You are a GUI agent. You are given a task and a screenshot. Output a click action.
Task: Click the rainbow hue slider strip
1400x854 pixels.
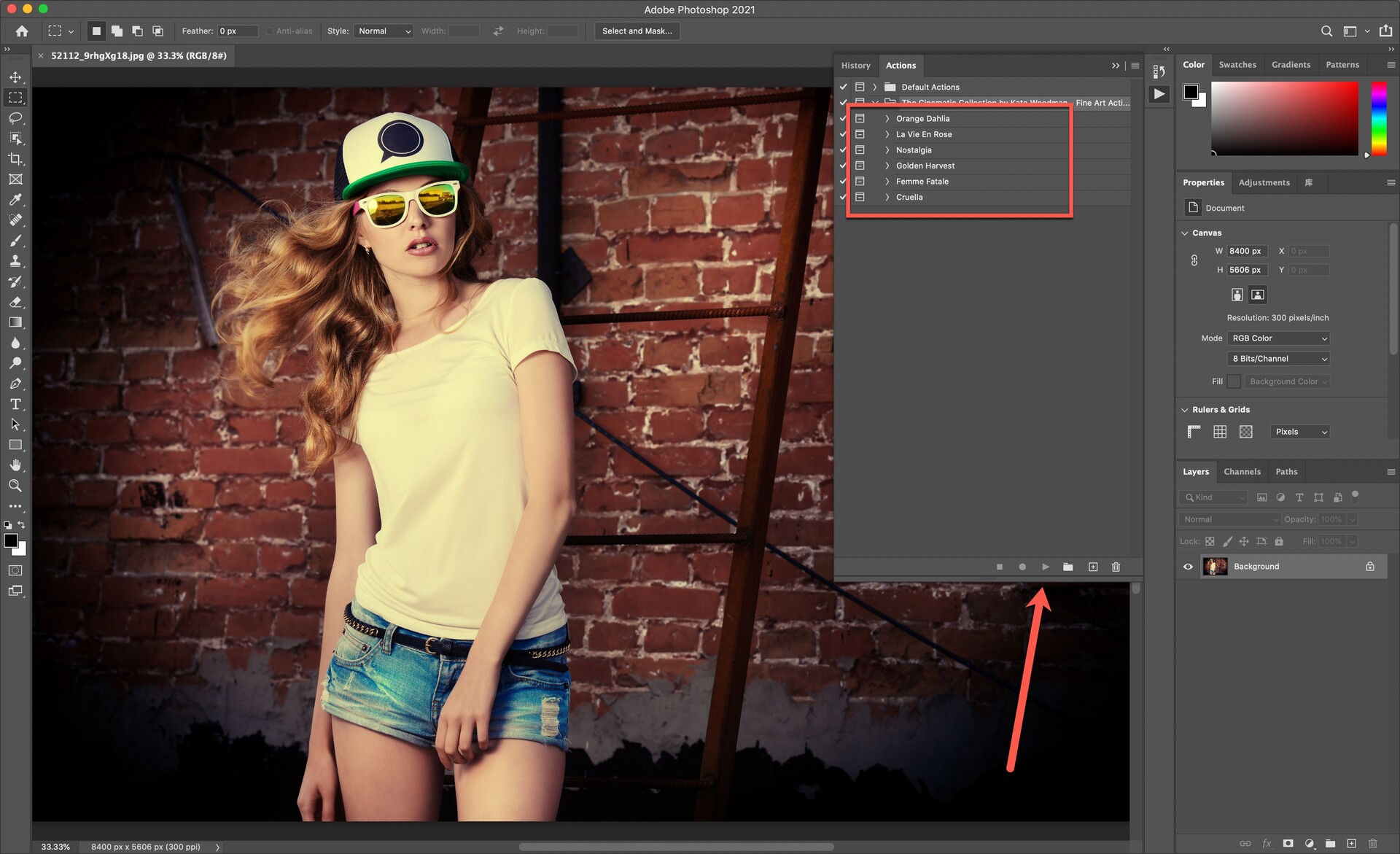coord(1378,117)
